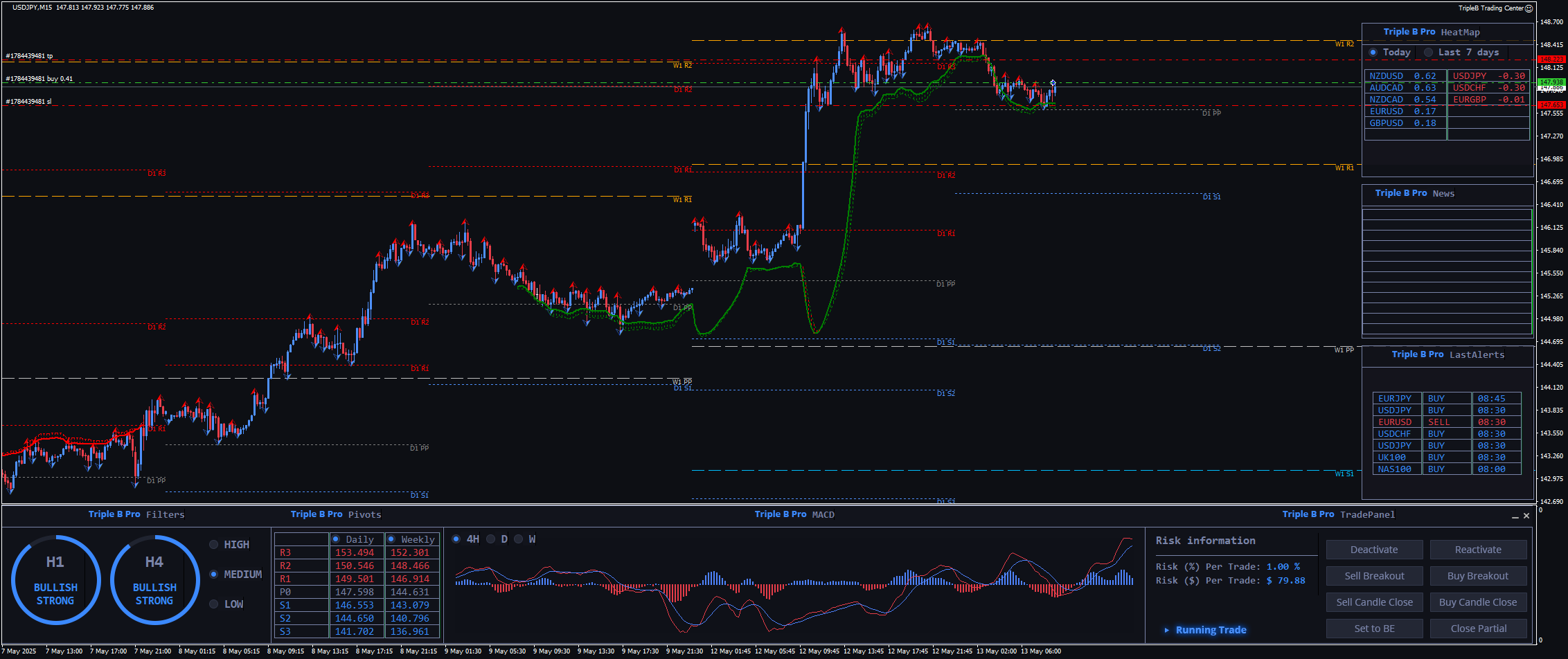Expand the Running Trade arrow
1568x659 pixels.
point(1167,630)
